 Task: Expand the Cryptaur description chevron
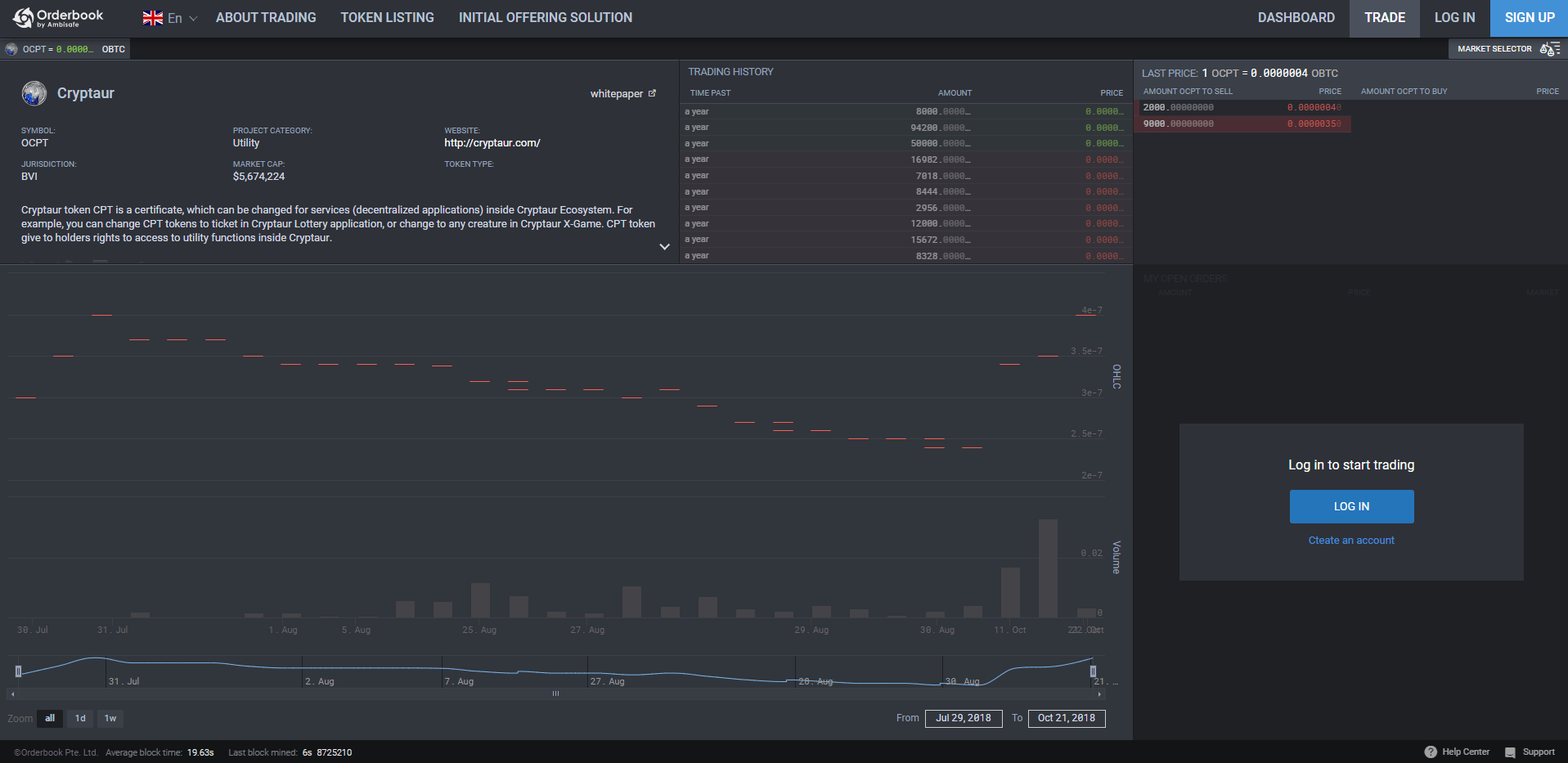(x=665, y=246)
